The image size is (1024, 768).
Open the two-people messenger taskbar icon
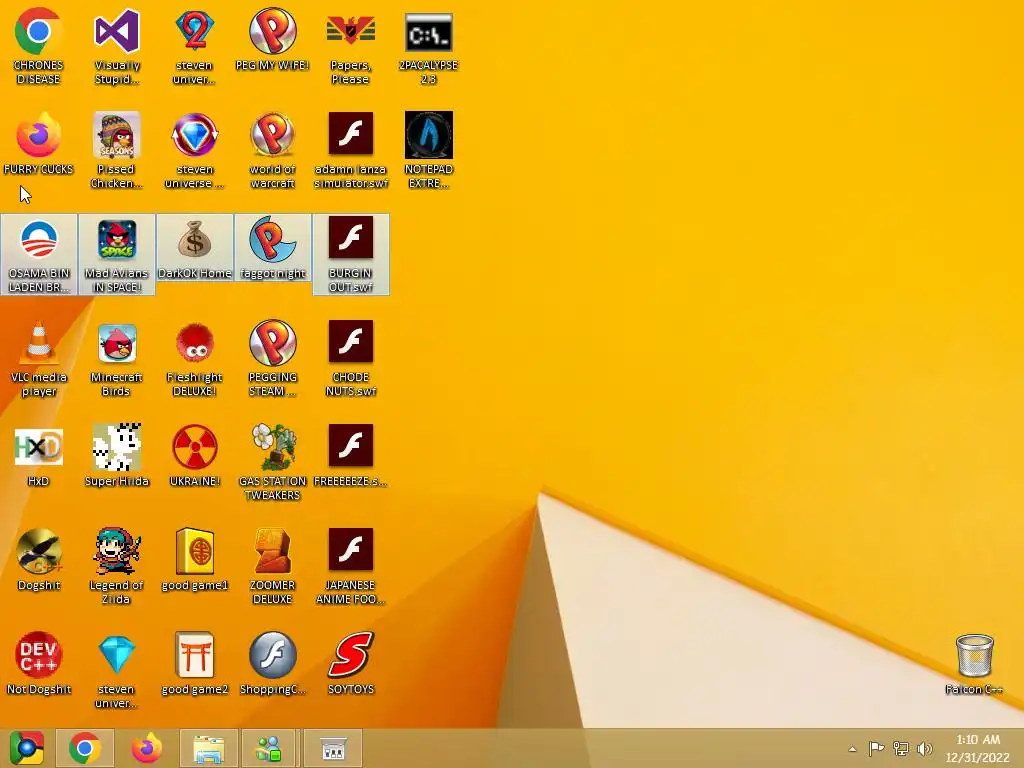268,748
